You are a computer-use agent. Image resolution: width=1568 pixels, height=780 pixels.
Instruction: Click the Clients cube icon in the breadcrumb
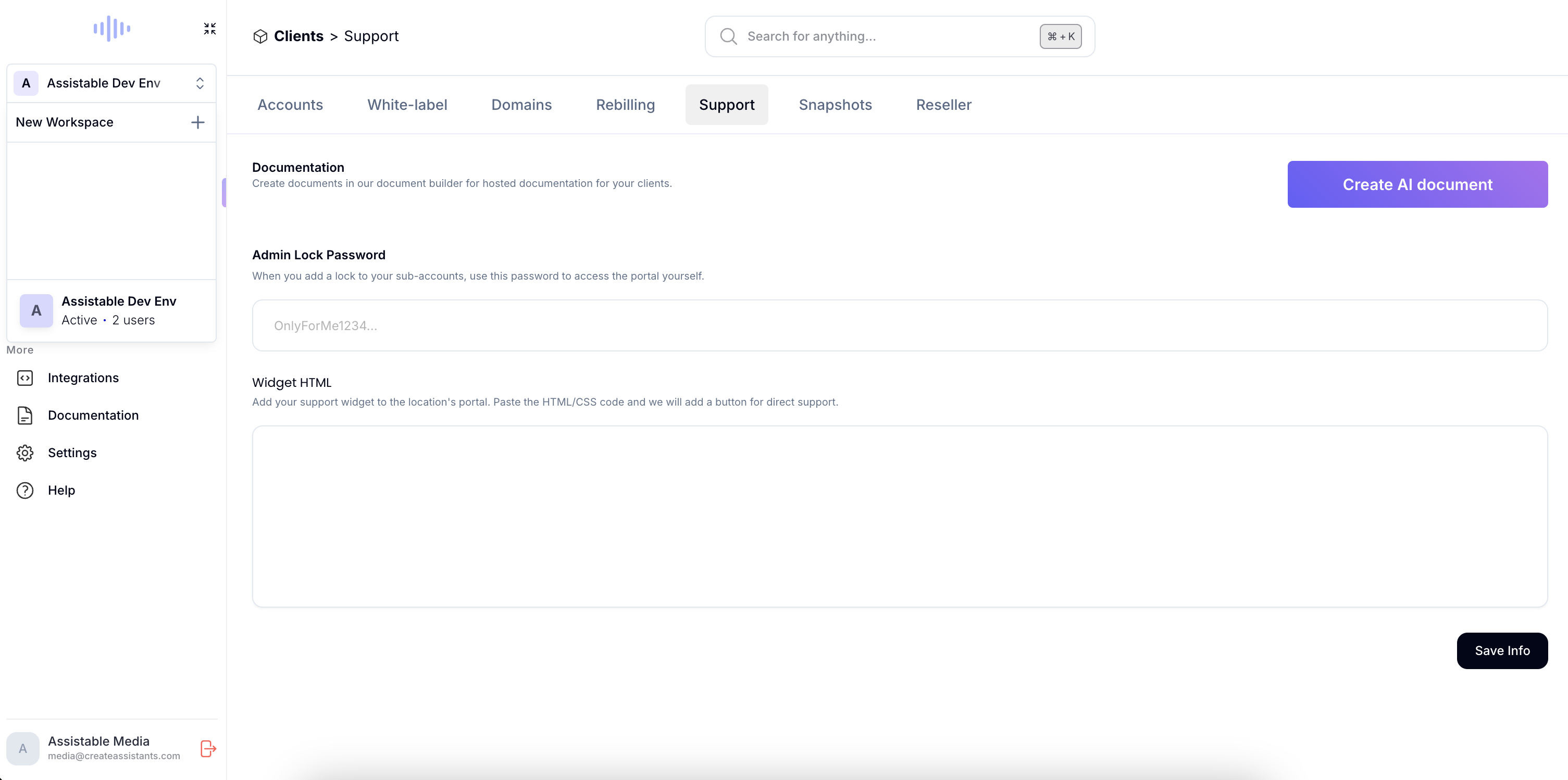click(x=260, y=36)
